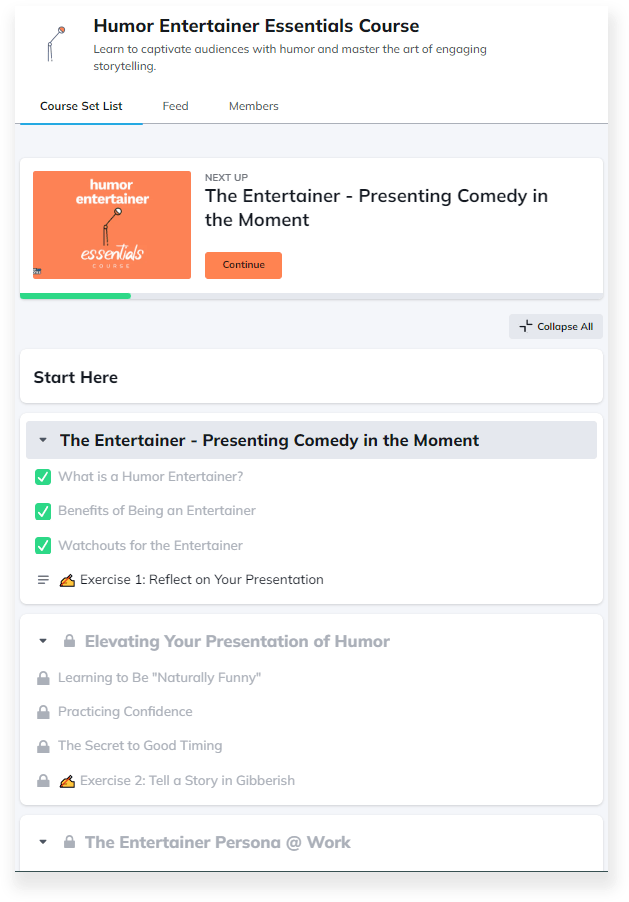Click the green course progress bar

click(75, 297)
